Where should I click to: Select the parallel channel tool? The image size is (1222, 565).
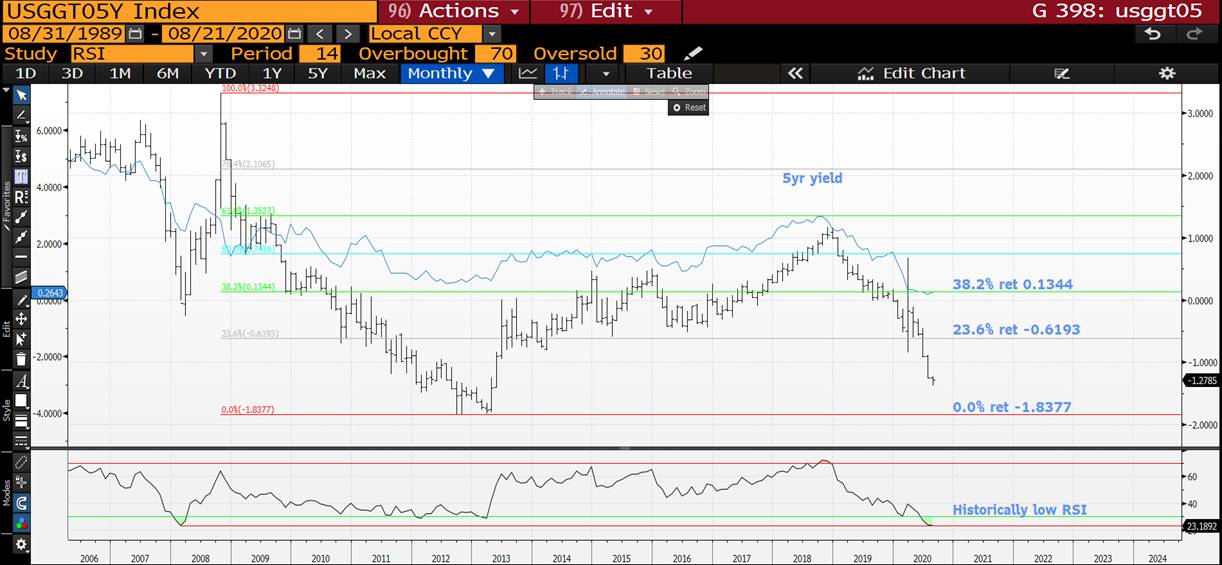21,277
